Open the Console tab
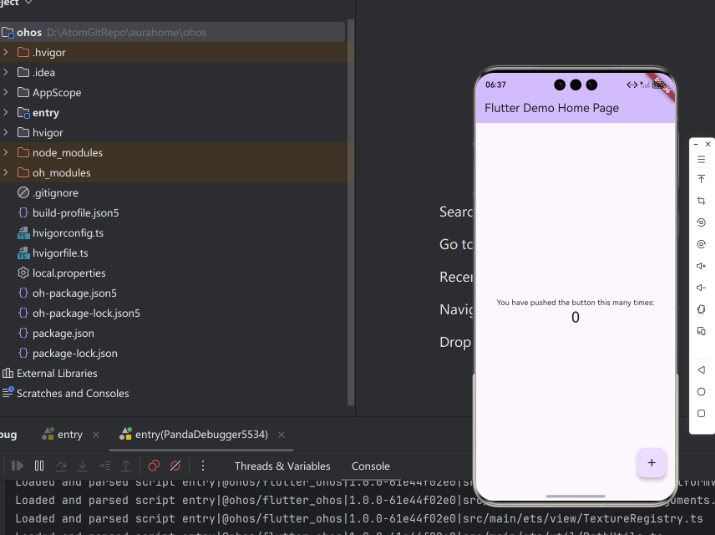The height and width of the screenshot is (535, 715). tap(370, 466)
